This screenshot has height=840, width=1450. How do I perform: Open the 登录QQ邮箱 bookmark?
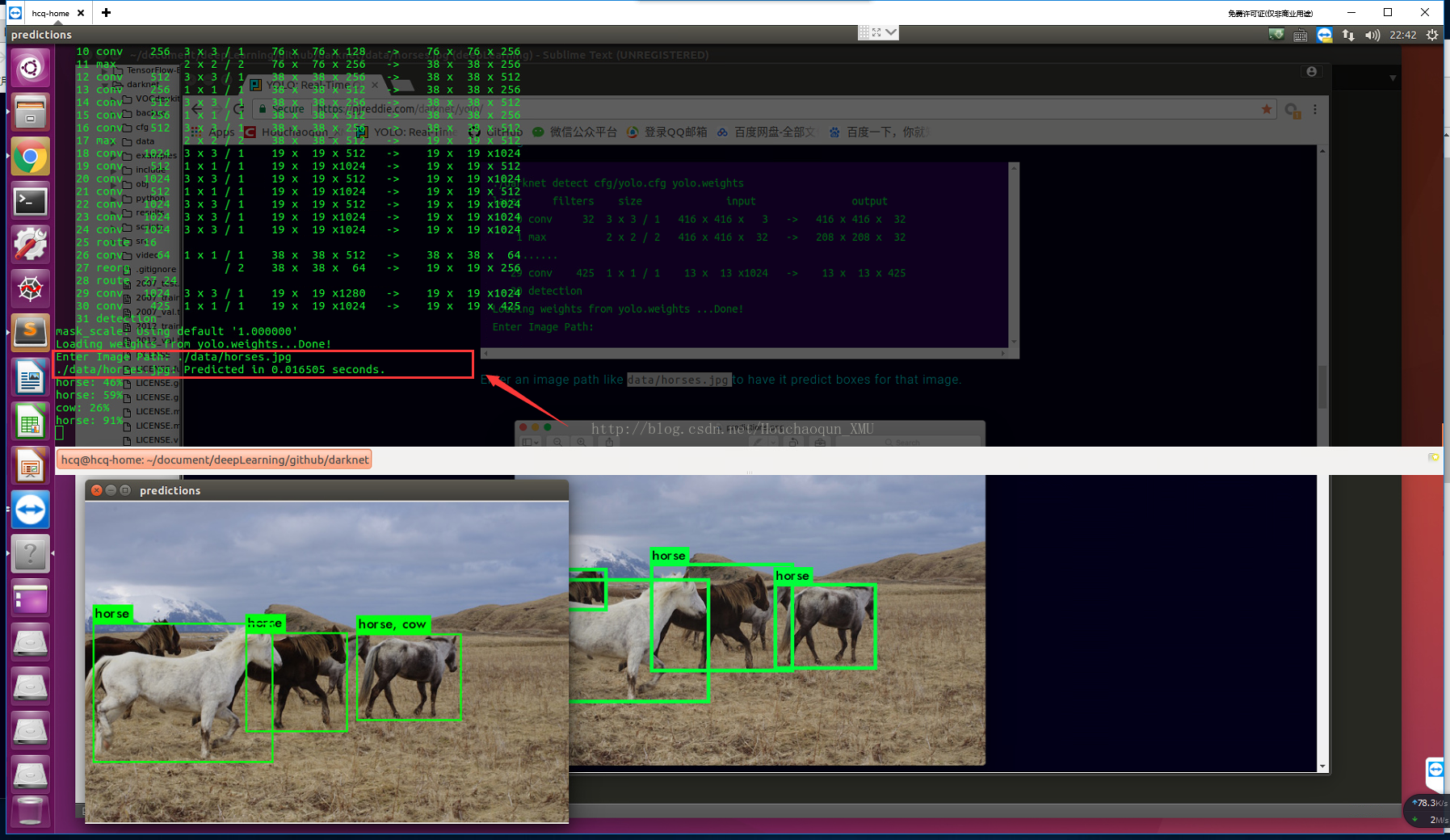coord(667,132)
